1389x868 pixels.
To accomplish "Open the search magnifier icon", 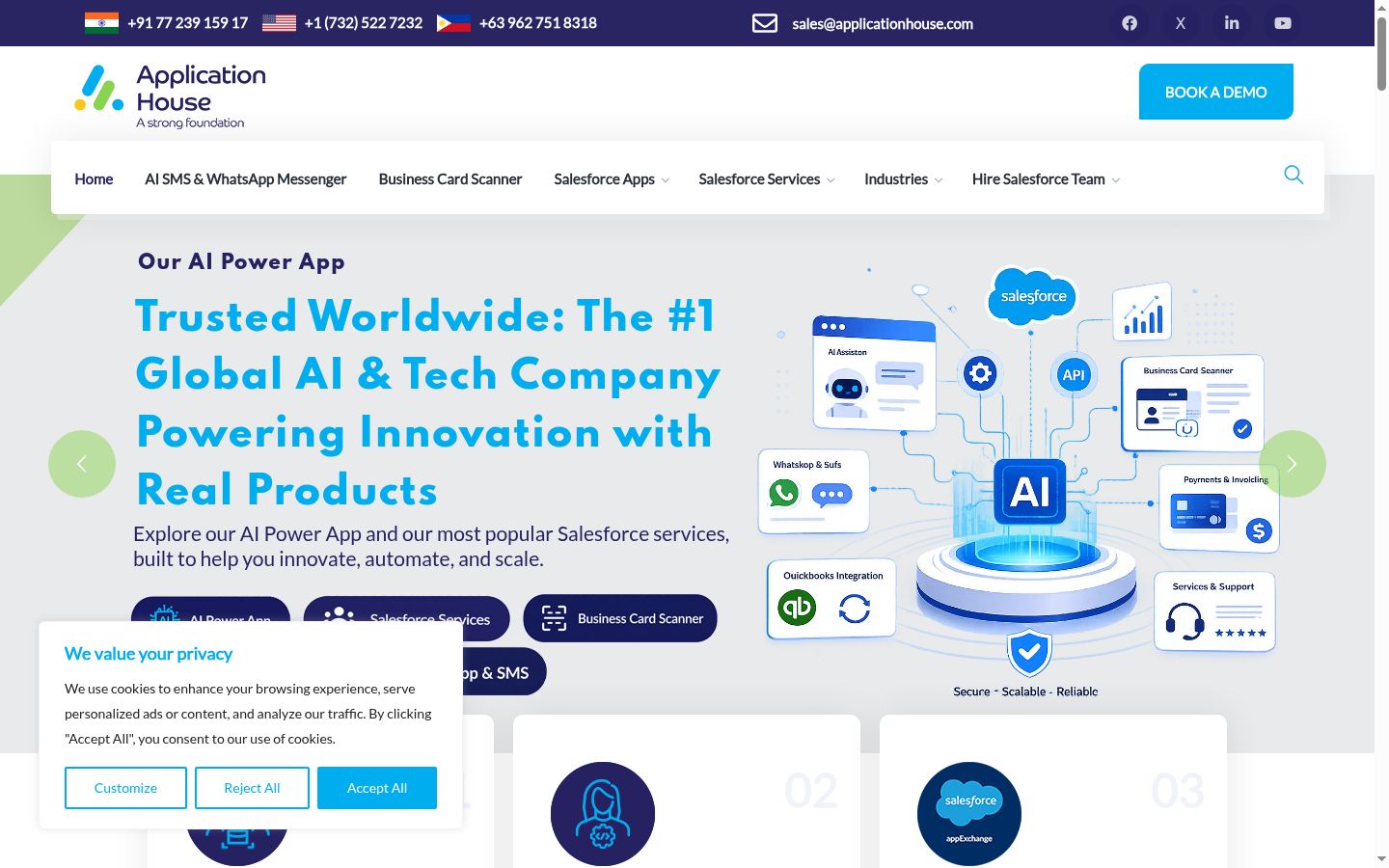I will tap(1294, 175).
